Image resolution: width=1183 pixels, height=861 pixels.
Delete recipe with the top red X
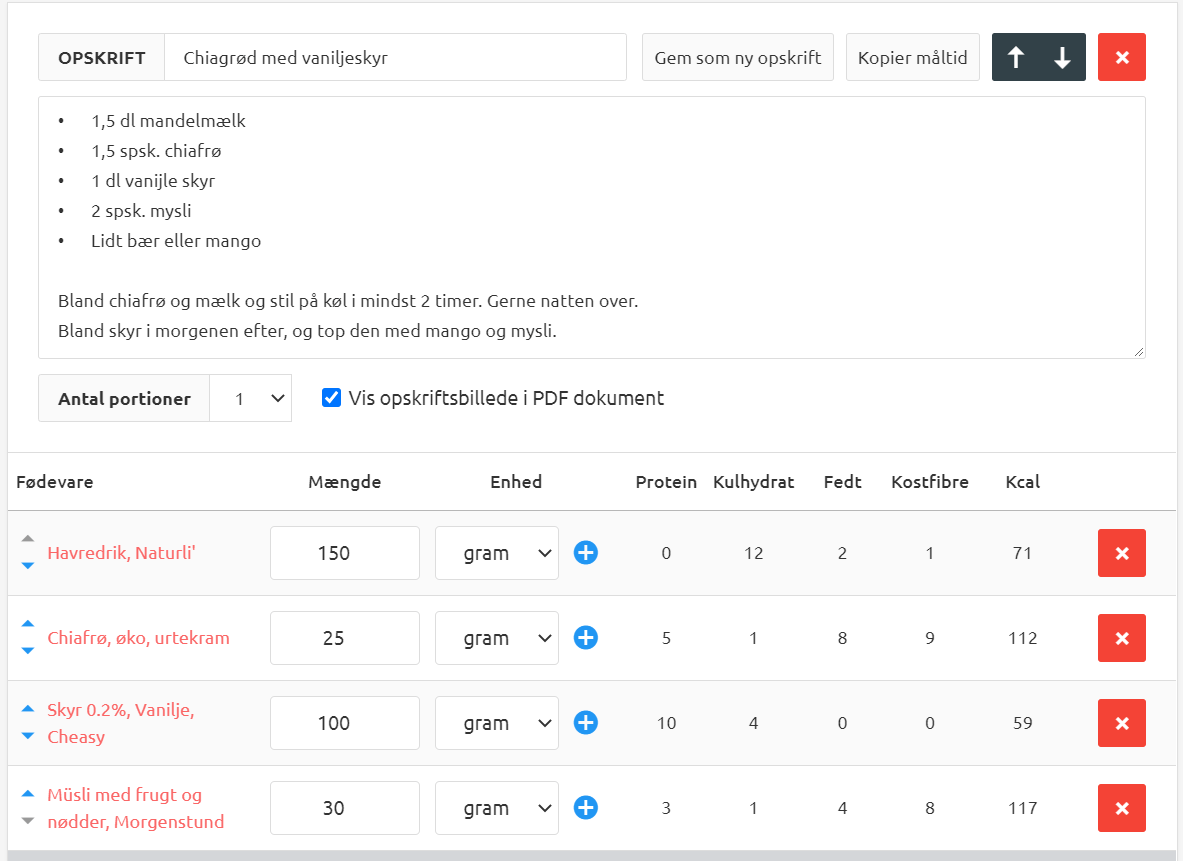click(1121, 58)
